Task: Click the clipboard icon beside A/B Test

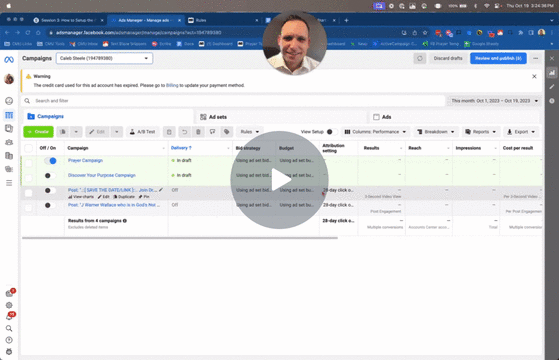Action: tap(169, 132)
